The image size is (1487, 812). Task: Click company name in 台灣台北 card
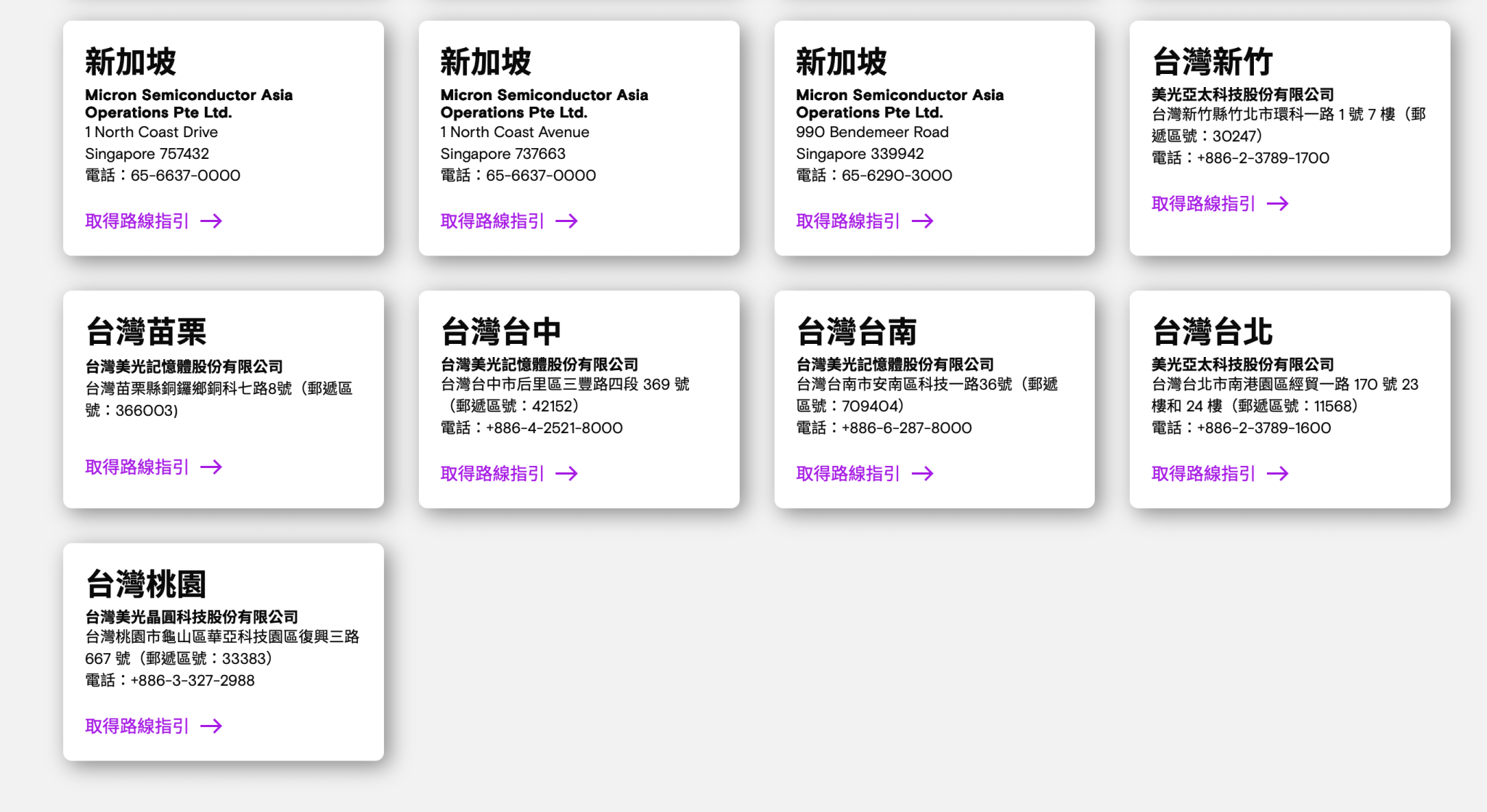coord(1242,364)
